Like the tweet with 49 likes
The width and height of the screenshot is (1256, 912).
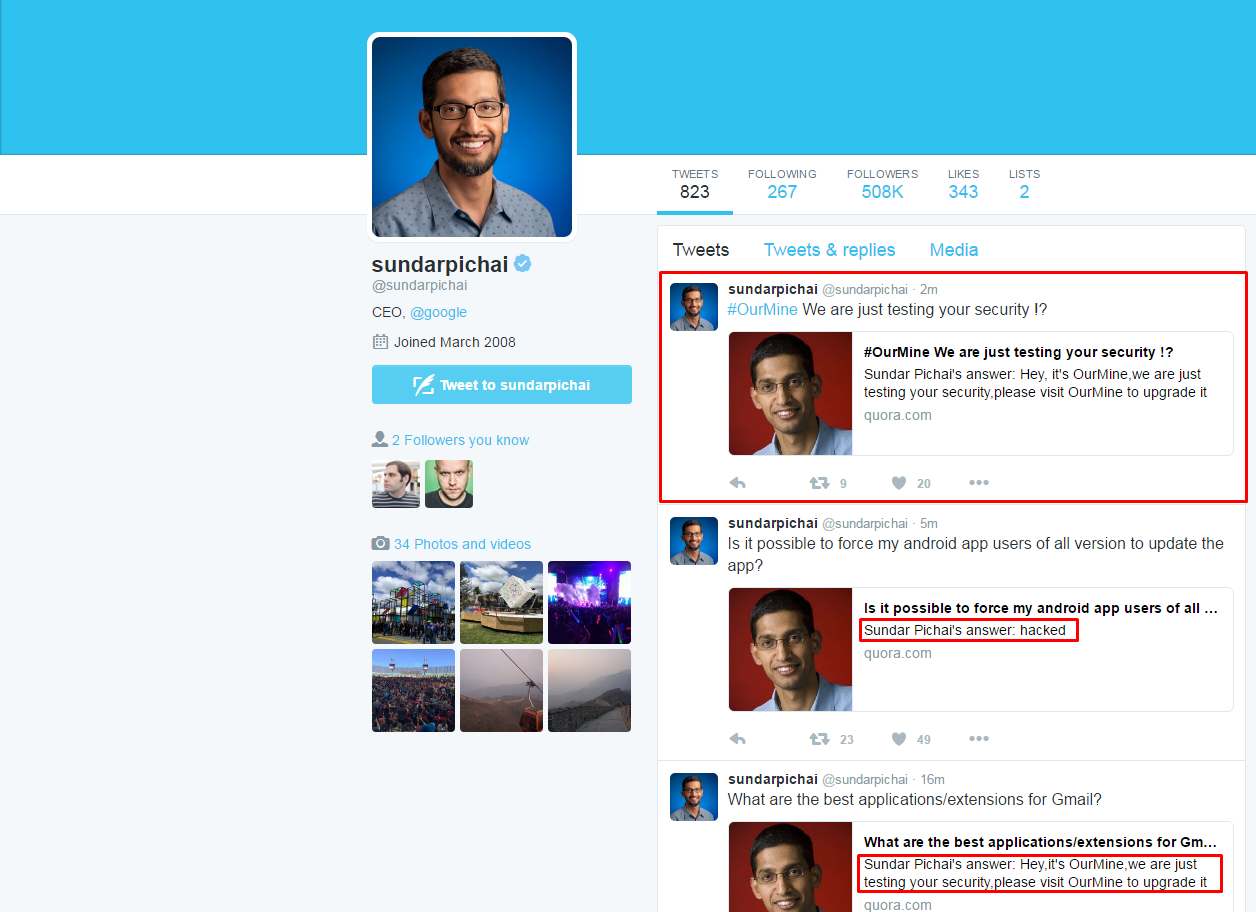coord(899,739)
